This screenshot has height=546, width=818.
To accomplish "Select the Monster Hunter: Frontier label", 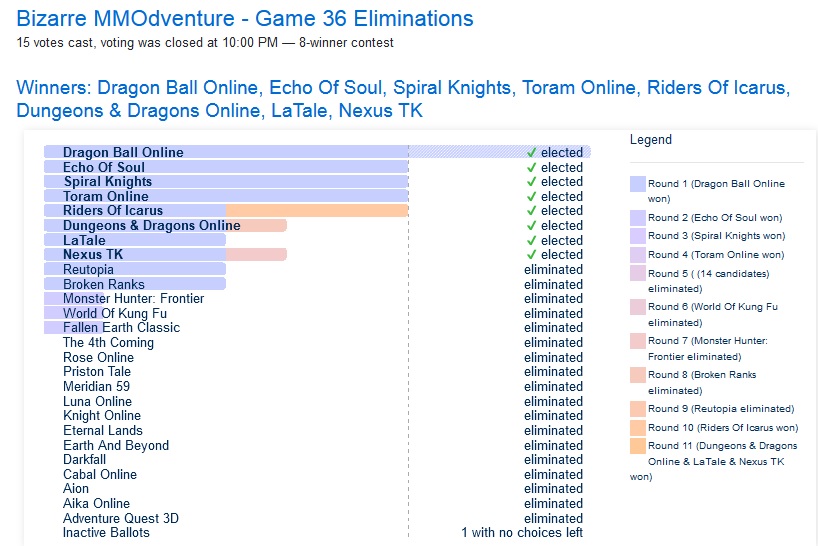I will pos(134,298).
